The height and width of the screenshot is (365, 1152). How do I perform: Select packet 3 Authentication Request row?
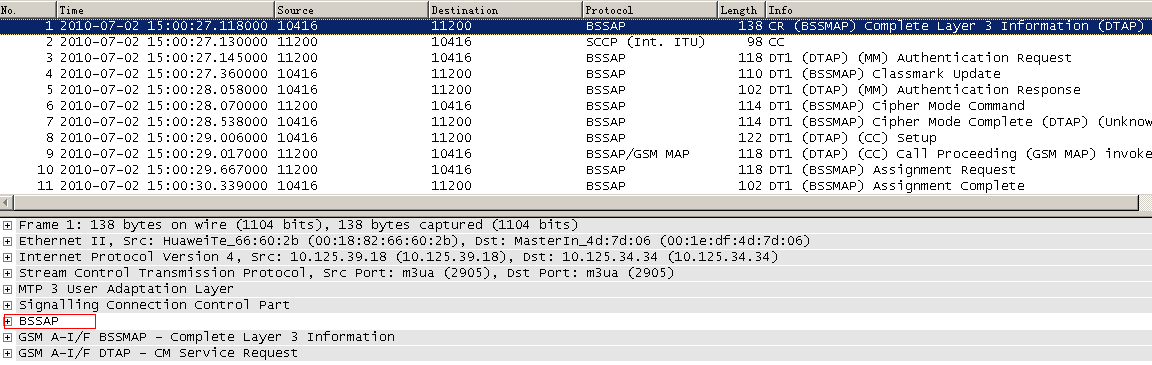pyautogui.click(x=576, y=58)
